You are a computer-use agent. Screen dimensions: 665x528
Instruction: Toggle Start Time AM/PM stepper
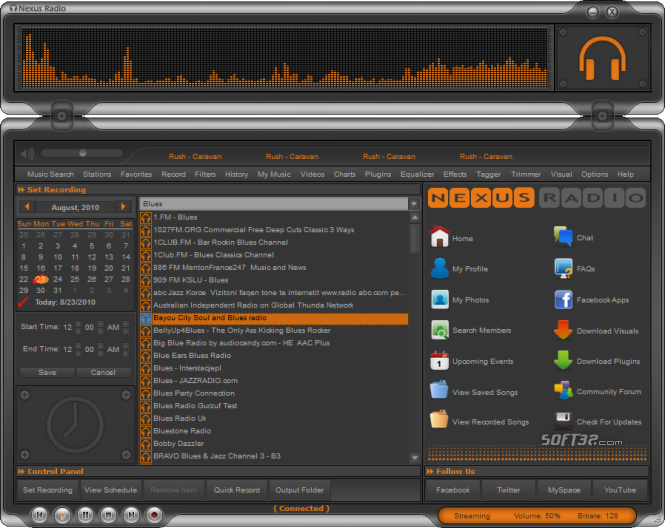[x=126, y=324]
